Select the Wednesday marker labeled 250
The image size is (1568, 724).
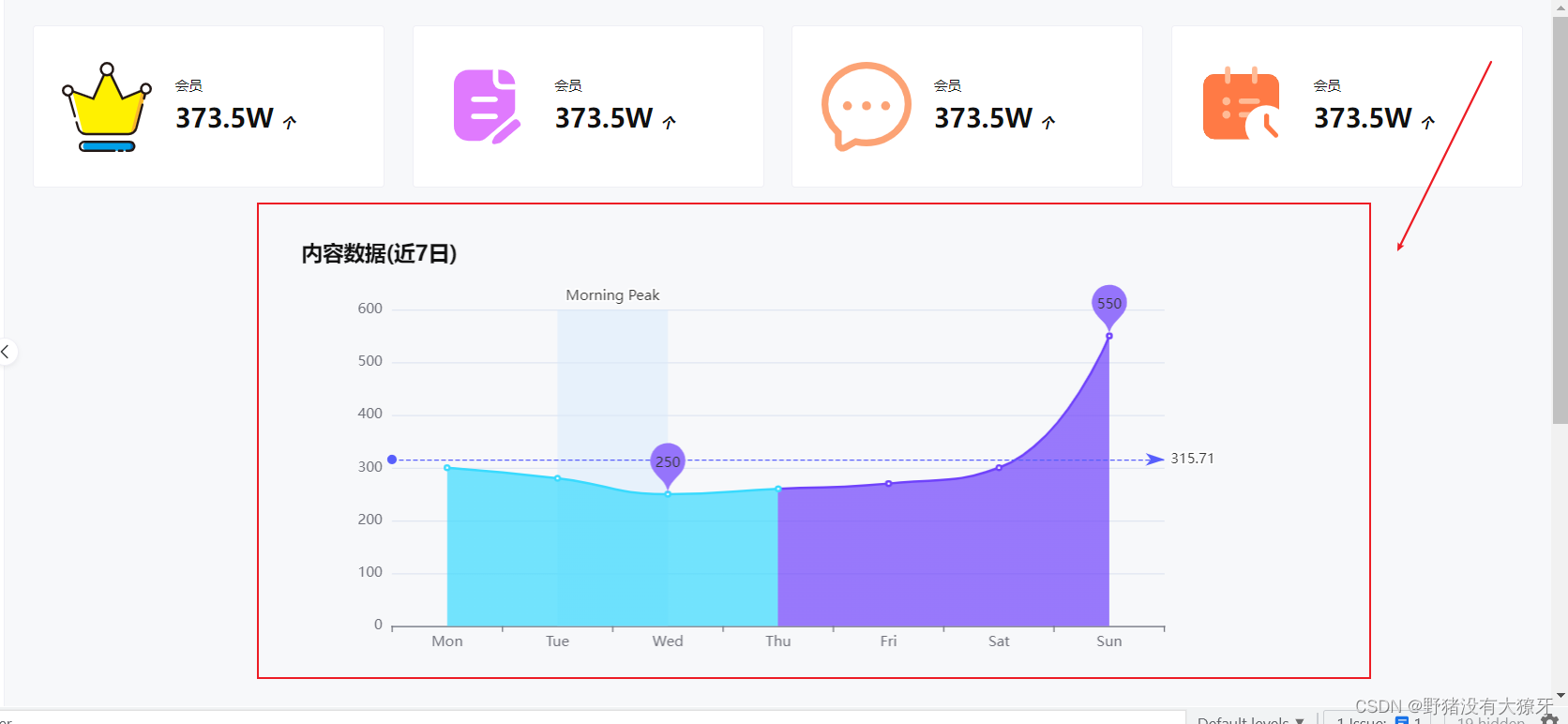point(667,461)
